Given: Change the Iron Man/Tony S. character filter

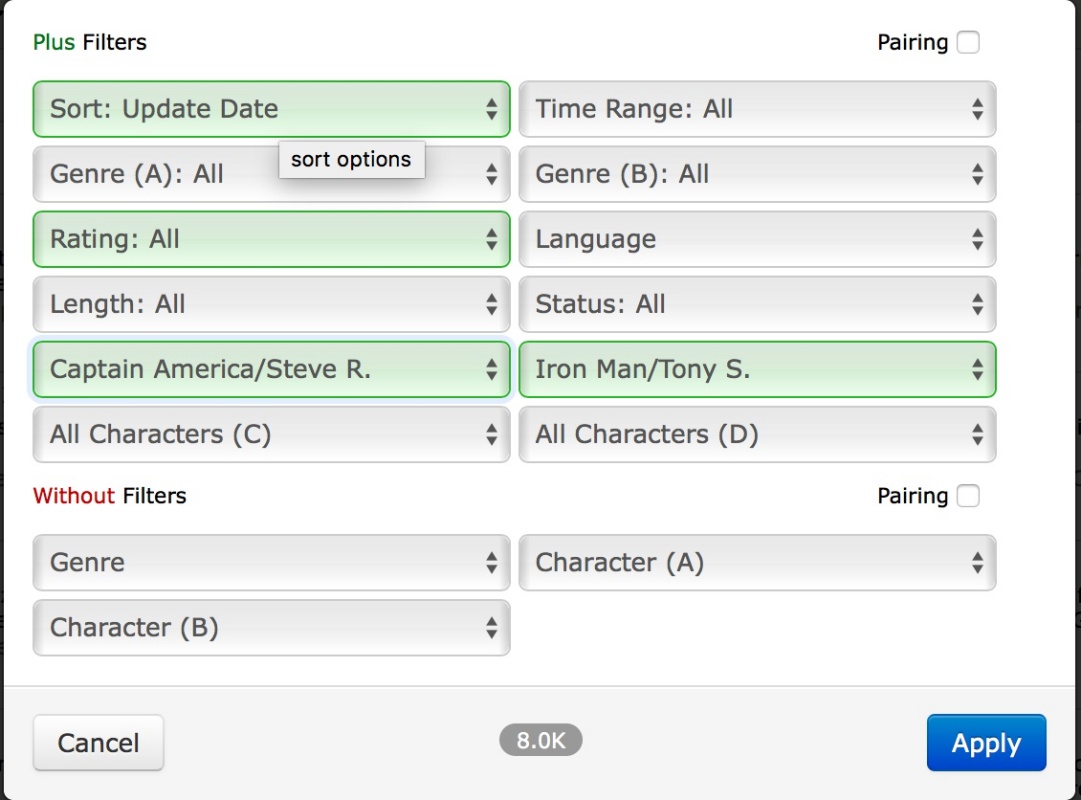Looking at the screenshot, I should [x=757, y=369].
